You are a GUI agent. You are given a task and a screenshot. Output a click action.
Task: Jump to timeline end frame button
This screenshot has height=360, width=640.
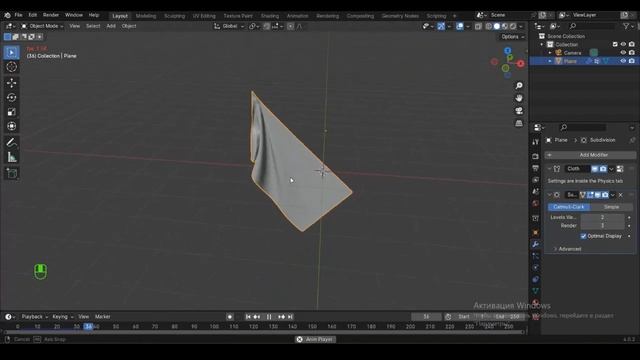[x=290, y=317]
